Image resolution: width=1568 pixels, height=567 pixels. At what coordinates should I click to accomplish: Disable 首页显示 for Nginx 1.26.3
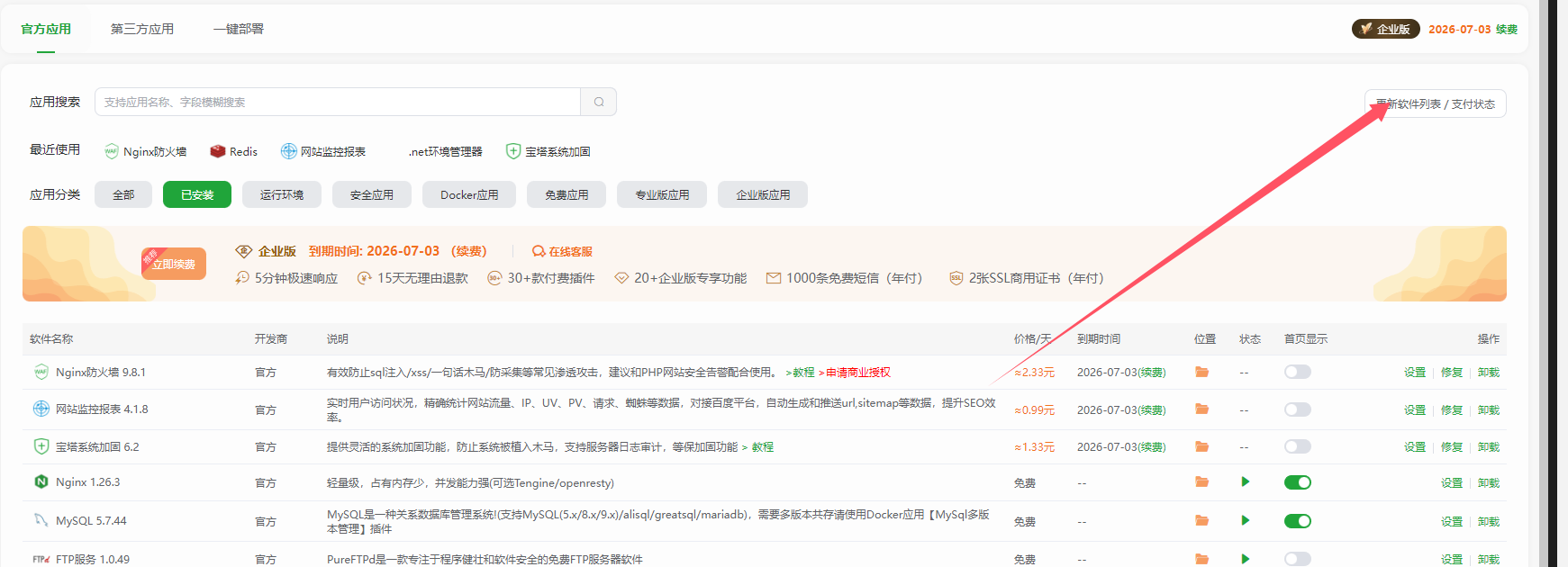(1298, 482)
